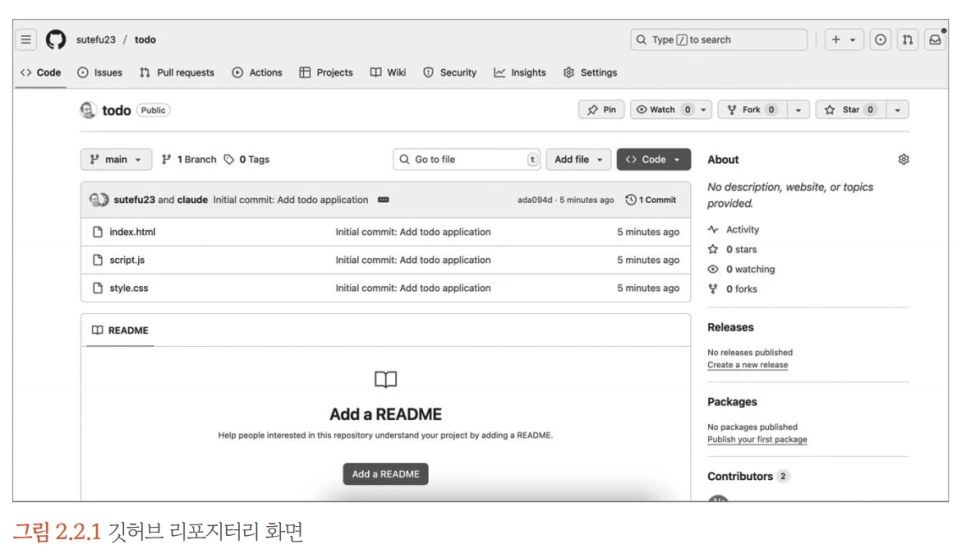
Task: Click commit message in the script.js row
Action: (x=413, y=260)
